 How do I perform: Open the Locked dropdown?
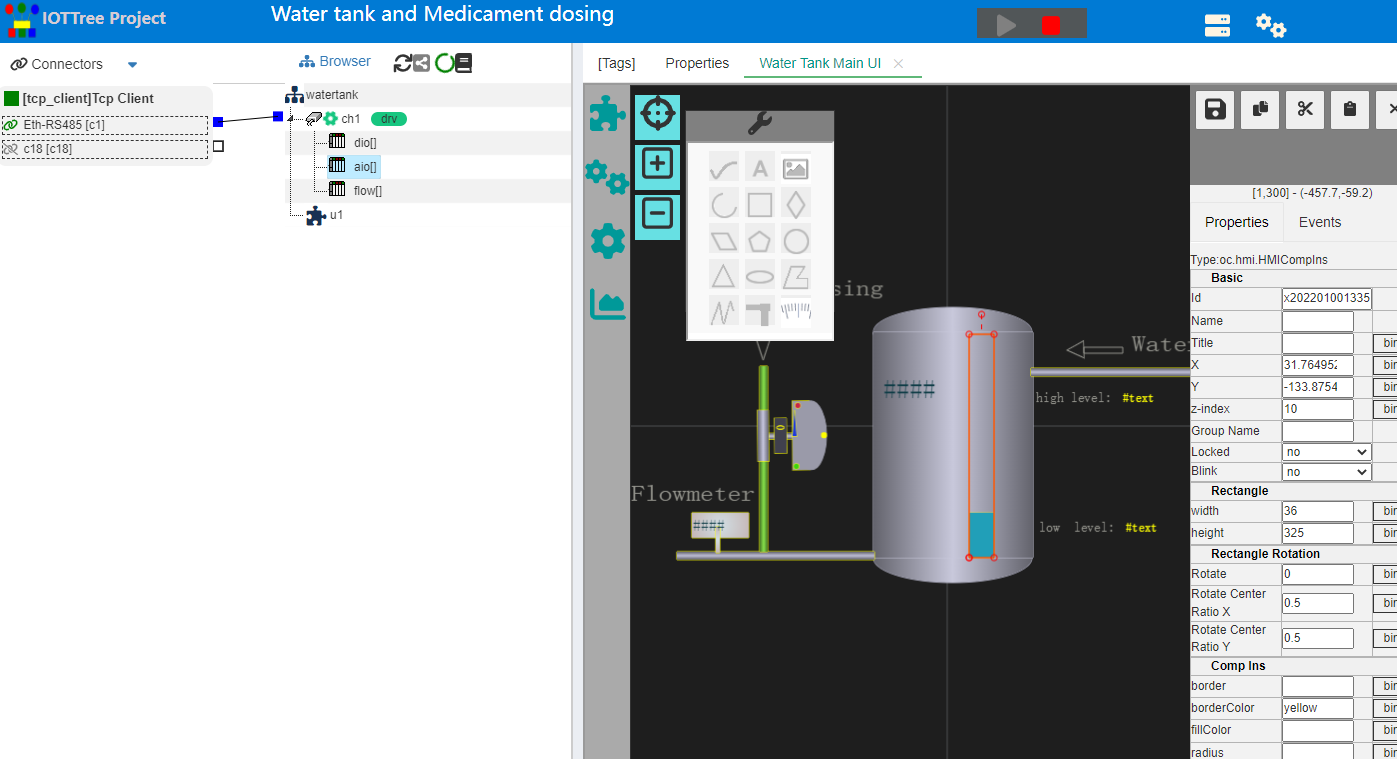point(1327,452)
